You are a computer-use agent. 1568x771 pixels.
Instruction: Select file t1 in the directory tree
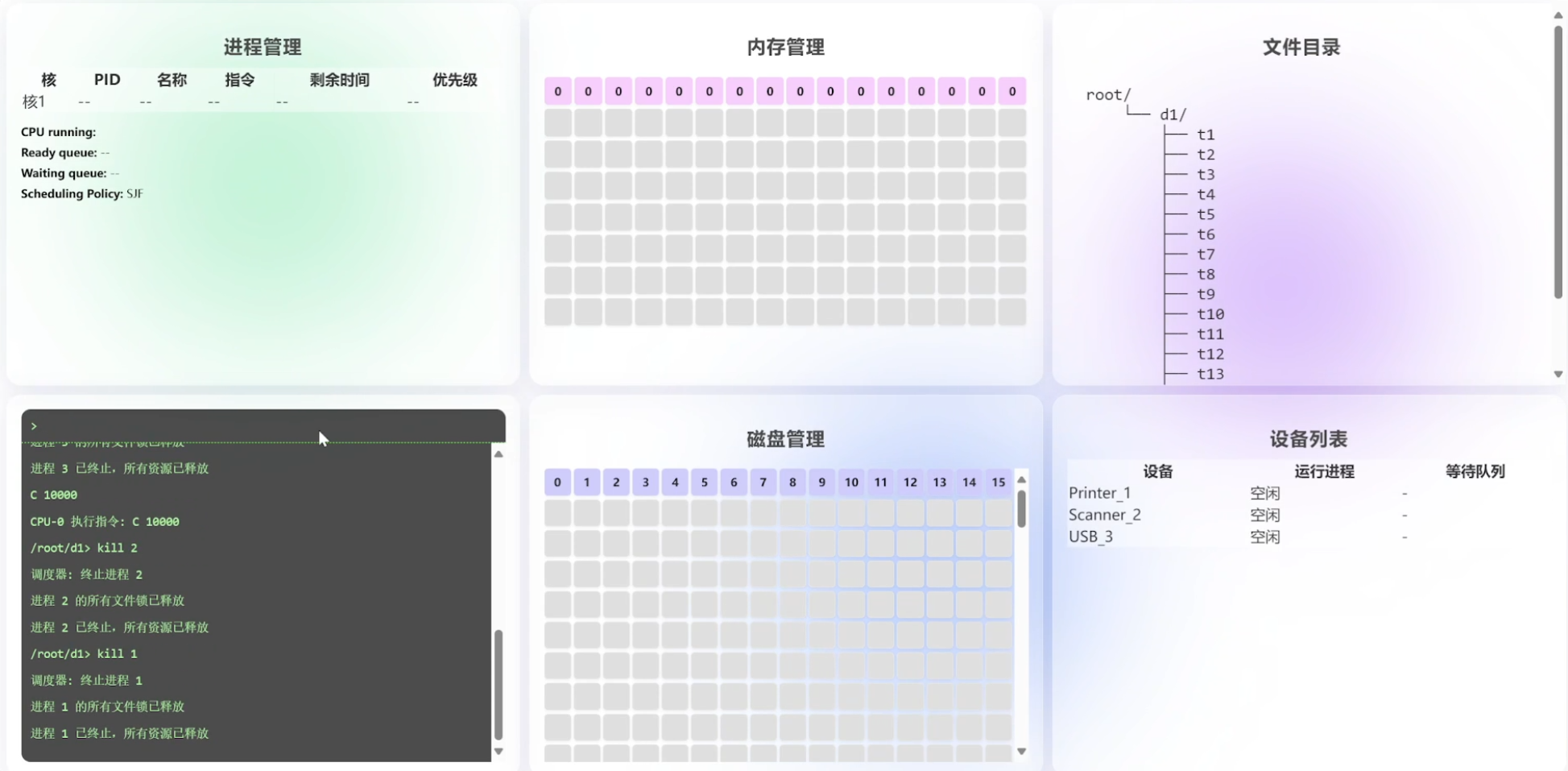click(x=1206, y=135)
